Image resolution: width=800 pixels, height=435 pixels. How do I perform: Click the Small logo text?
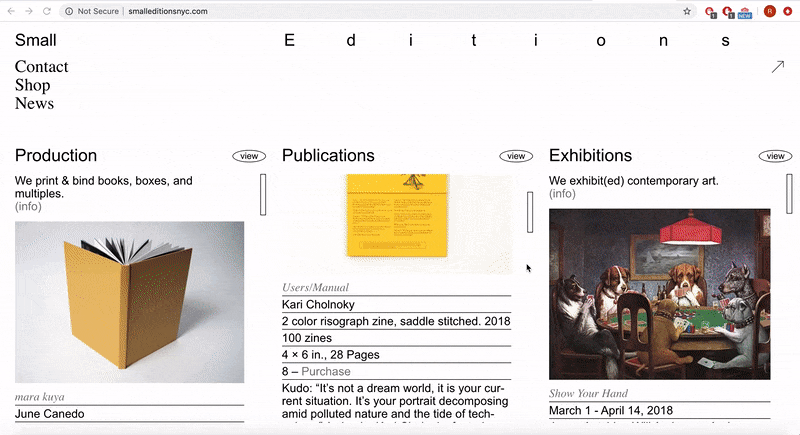pos(36,40)
